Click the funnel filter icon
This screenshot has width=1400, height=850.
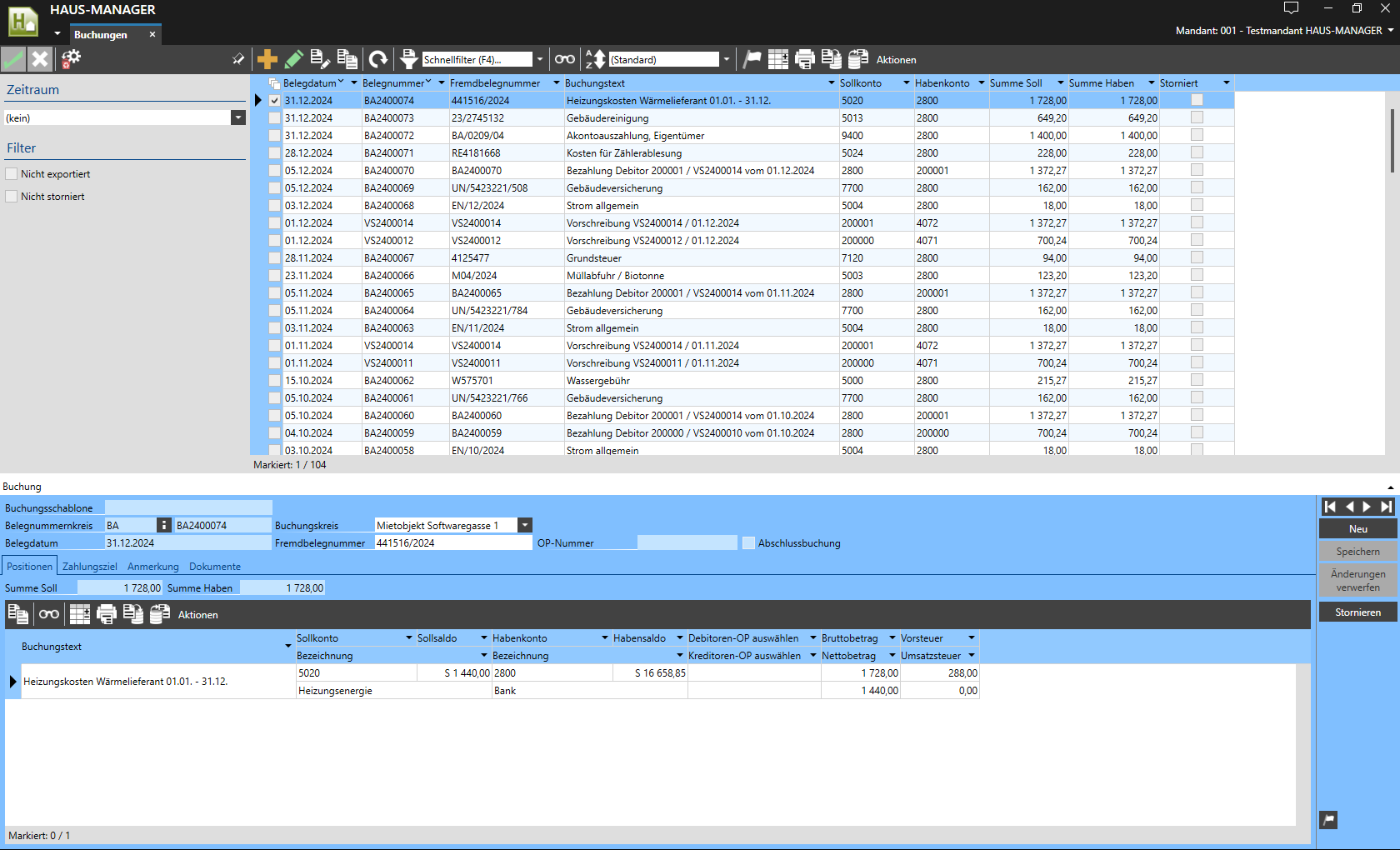coord(408,59)
